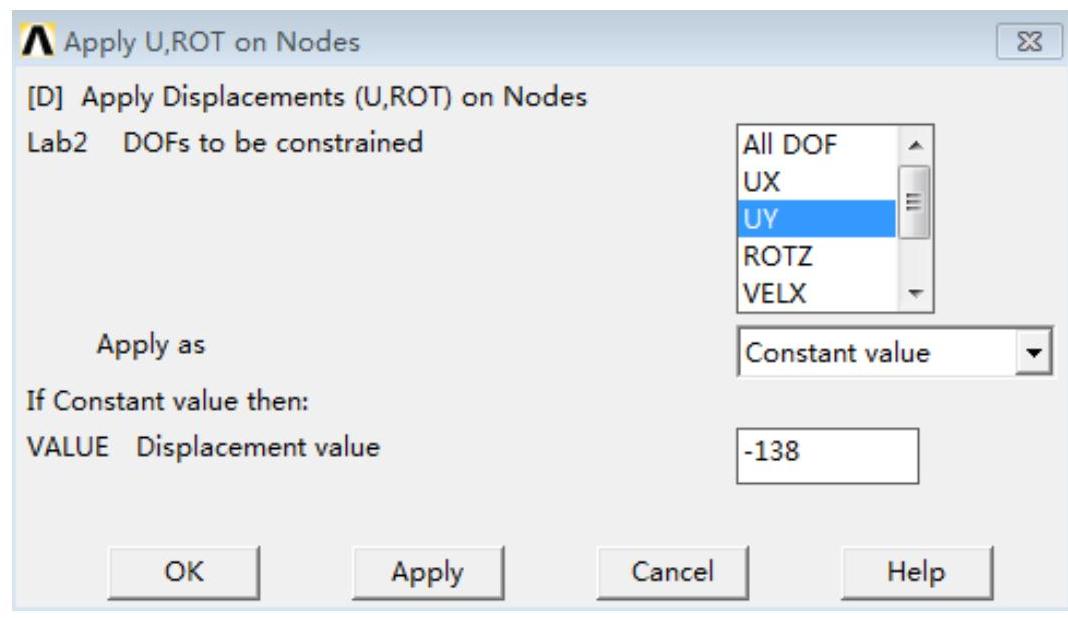This screenshot has width=1068, height=618.
Task: Click the DOFs to be constrained label
Action: pos(273,143)
